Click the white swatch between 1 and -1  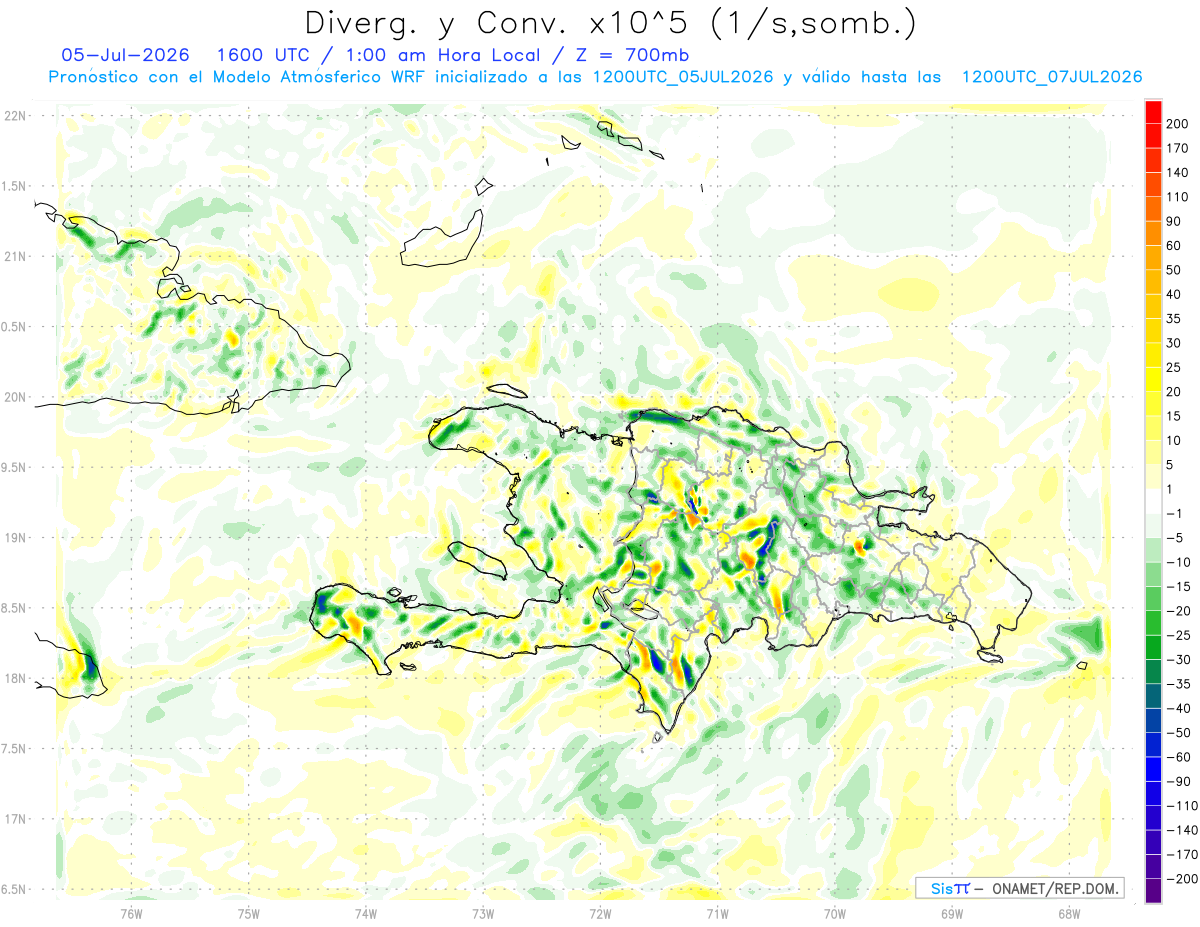[1153, 502]
